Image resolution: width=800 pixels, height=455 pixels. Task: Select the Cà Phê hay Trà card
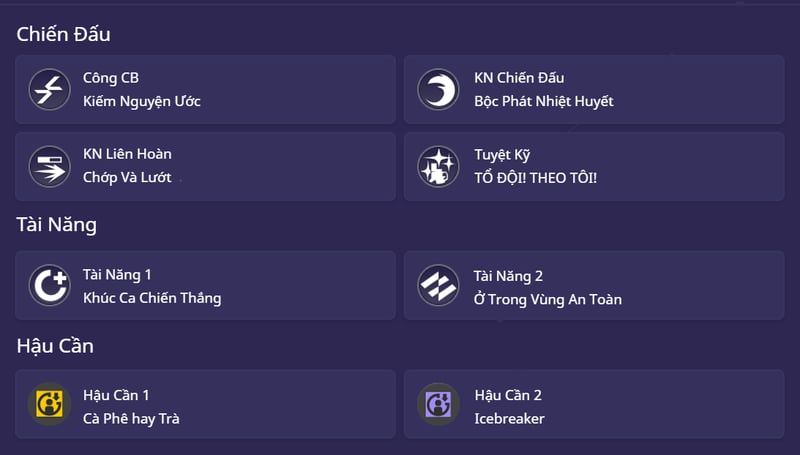click(x=131, y=418)
